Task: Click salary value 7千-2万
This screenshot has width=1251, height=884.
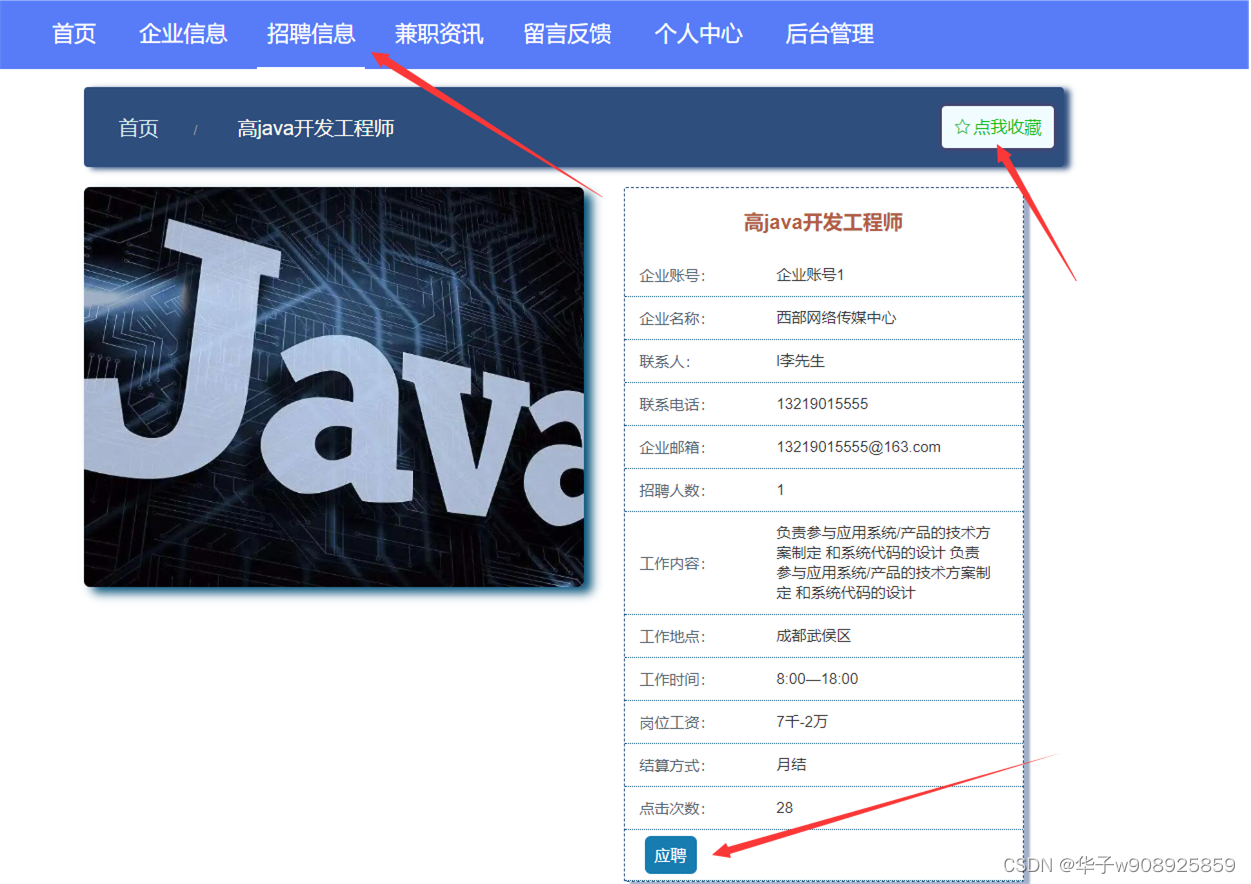Action: coord(802,722)
